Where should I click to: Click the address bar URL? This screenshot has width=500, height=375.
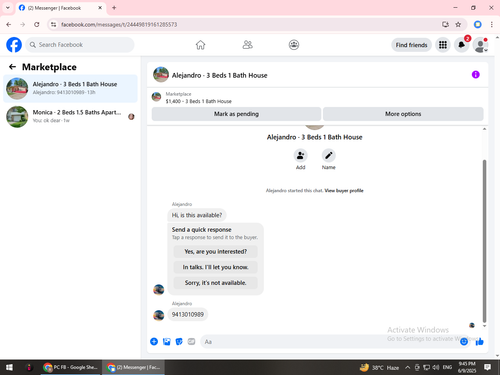(x=119, y=25)
